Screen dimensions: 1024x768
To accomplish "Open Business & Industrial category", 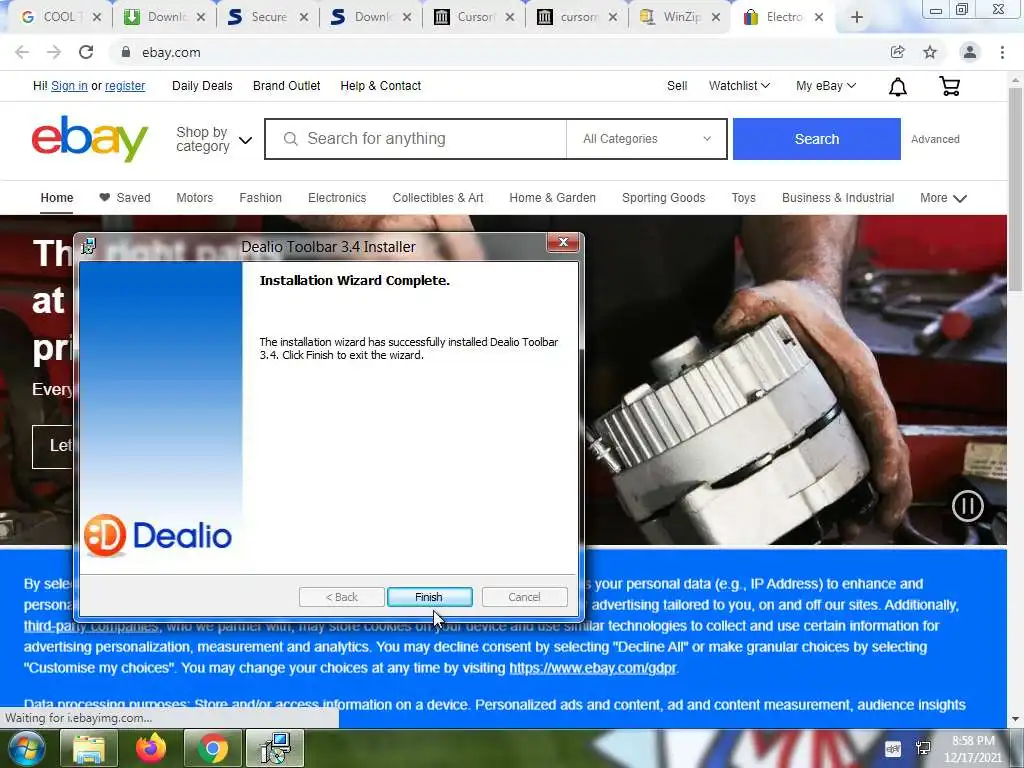I will coord(838,198).
